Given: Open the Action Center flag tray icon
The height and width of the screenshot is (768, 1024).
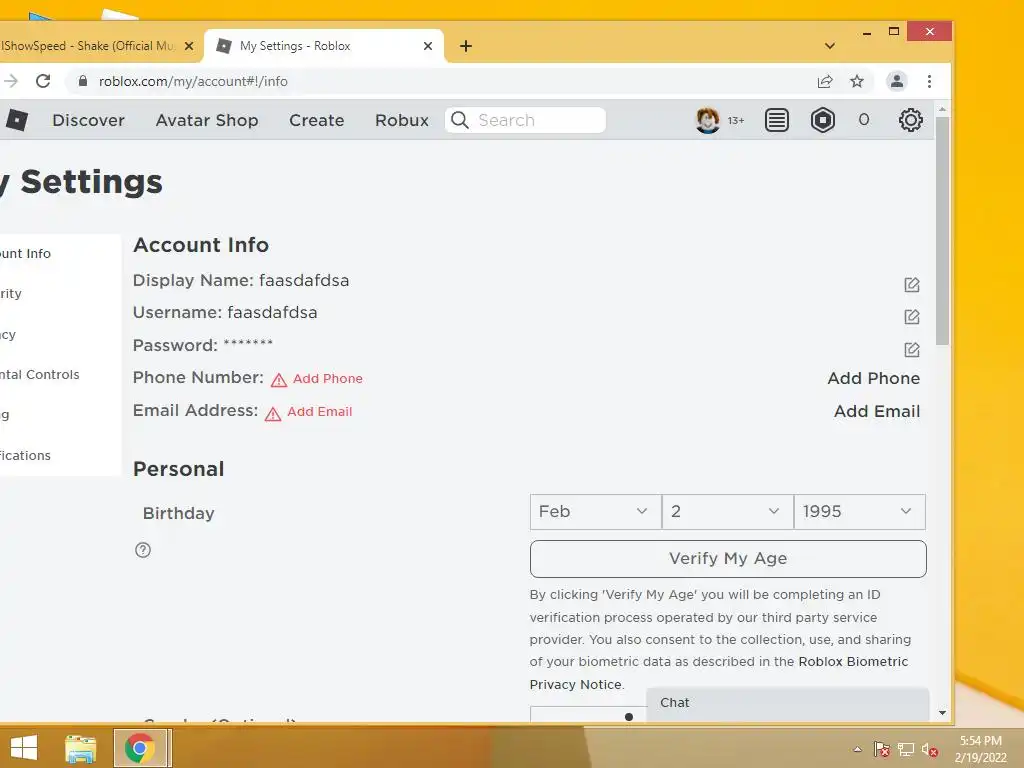Looking at the screenshot, I should pyautogui.click(x=882, y=750).
